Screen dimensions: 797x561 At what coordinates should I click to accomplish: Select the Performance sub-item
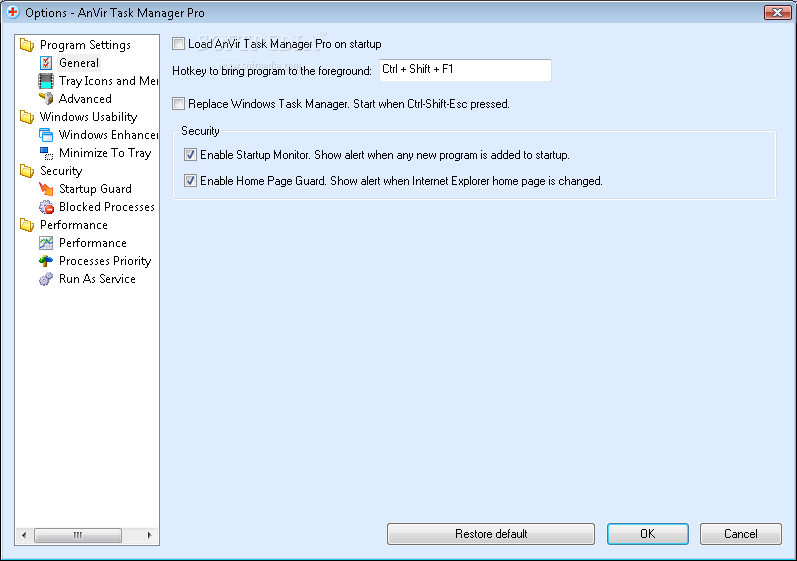pyautogui.click(x=93, y=243)
